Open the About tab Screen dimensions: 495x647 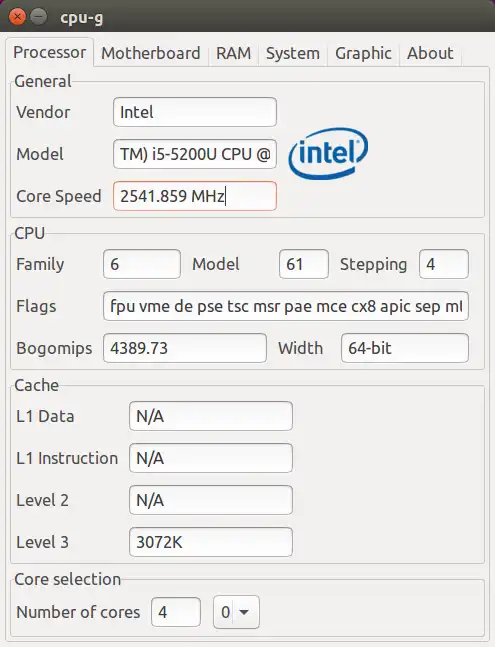430,53
